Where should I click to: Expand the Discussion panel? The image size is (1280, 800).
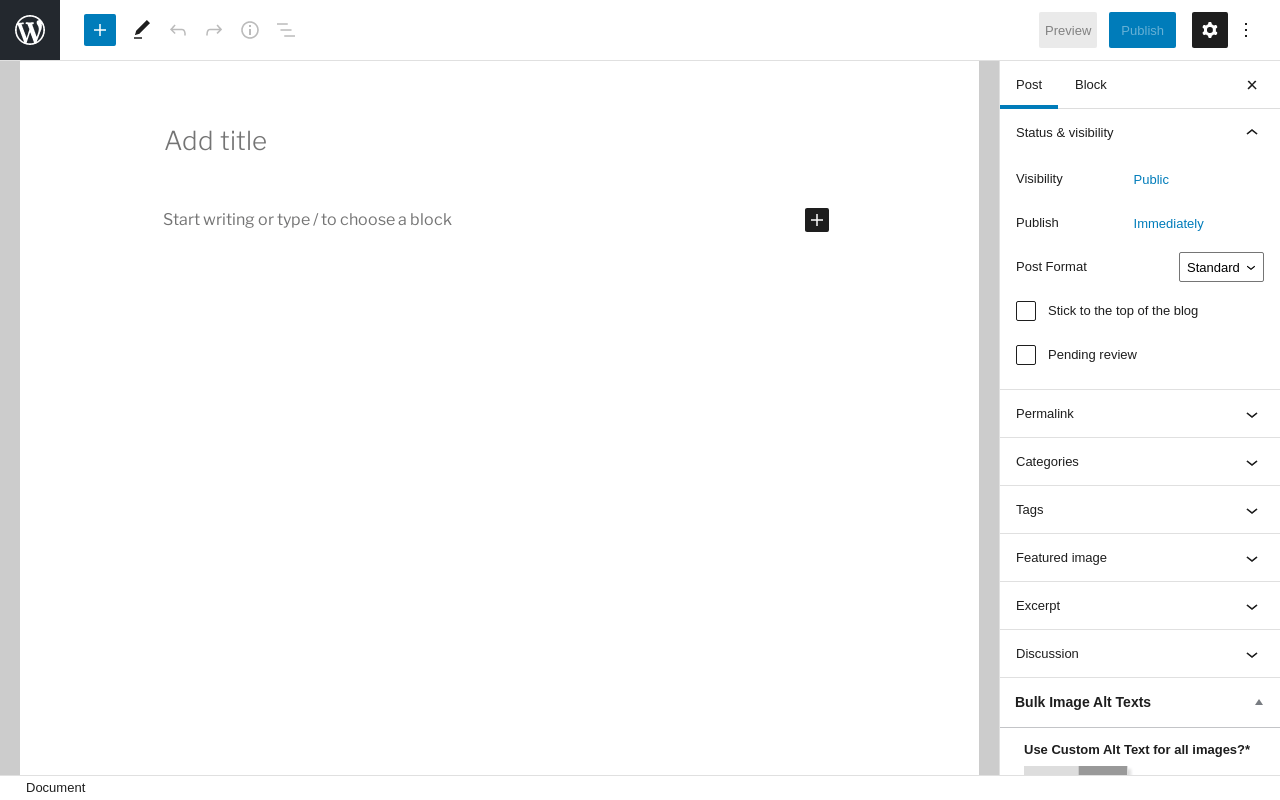pos(1140,654)
